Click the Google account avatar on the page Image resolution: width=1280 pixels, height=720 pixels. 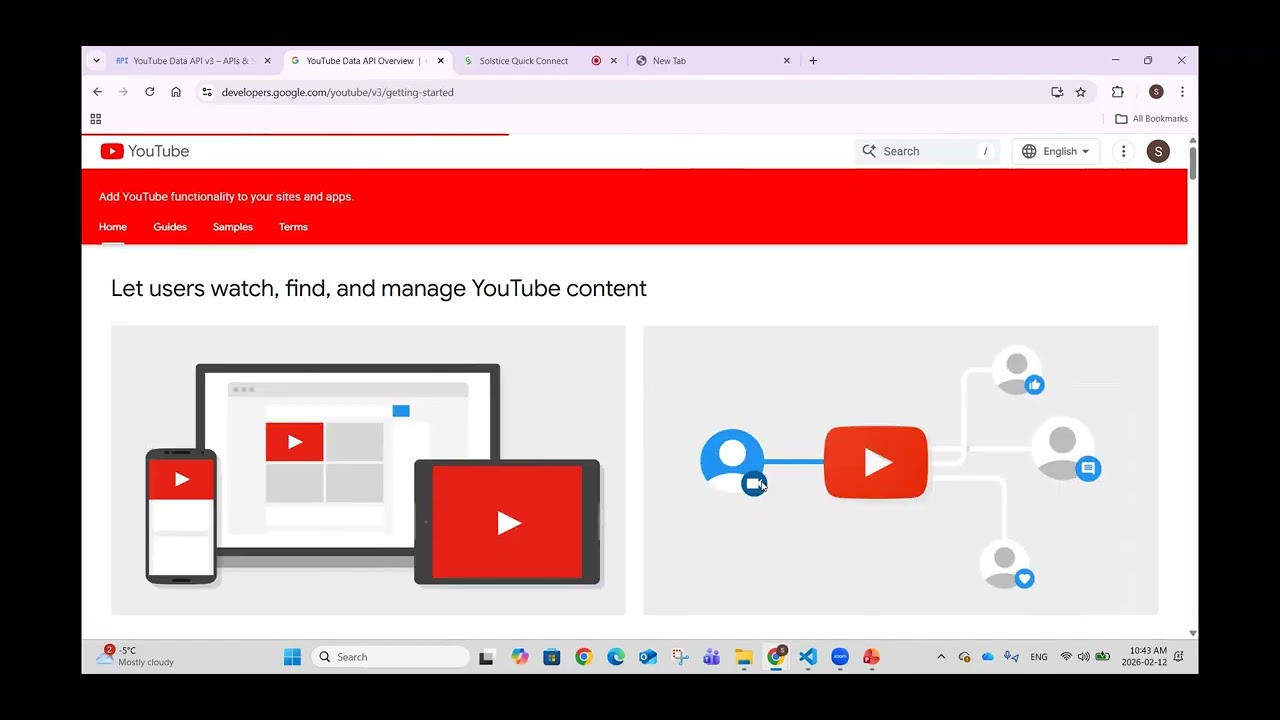[x=1158, y=151]
